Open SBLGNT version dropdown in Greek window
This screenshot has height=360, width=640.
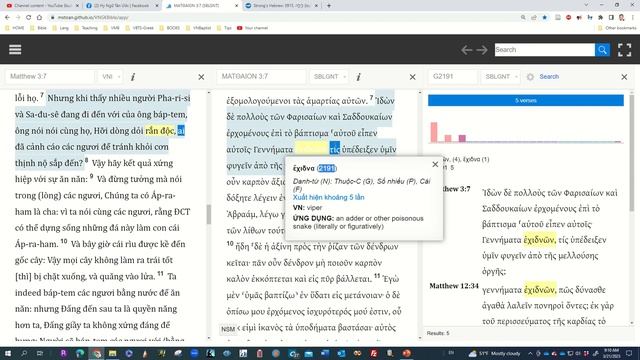coord(329,77)
